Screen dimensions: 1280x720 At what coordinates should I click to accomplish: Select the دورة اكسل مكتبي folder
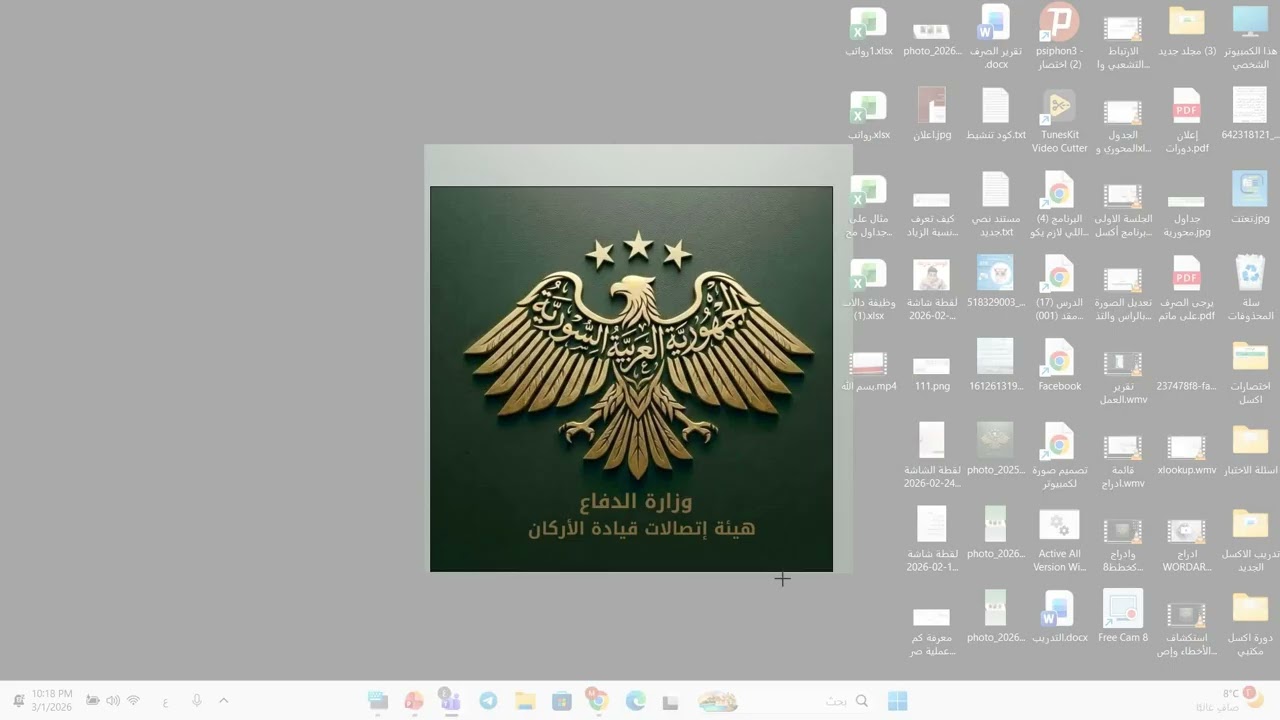click(x=1250, y=624)
